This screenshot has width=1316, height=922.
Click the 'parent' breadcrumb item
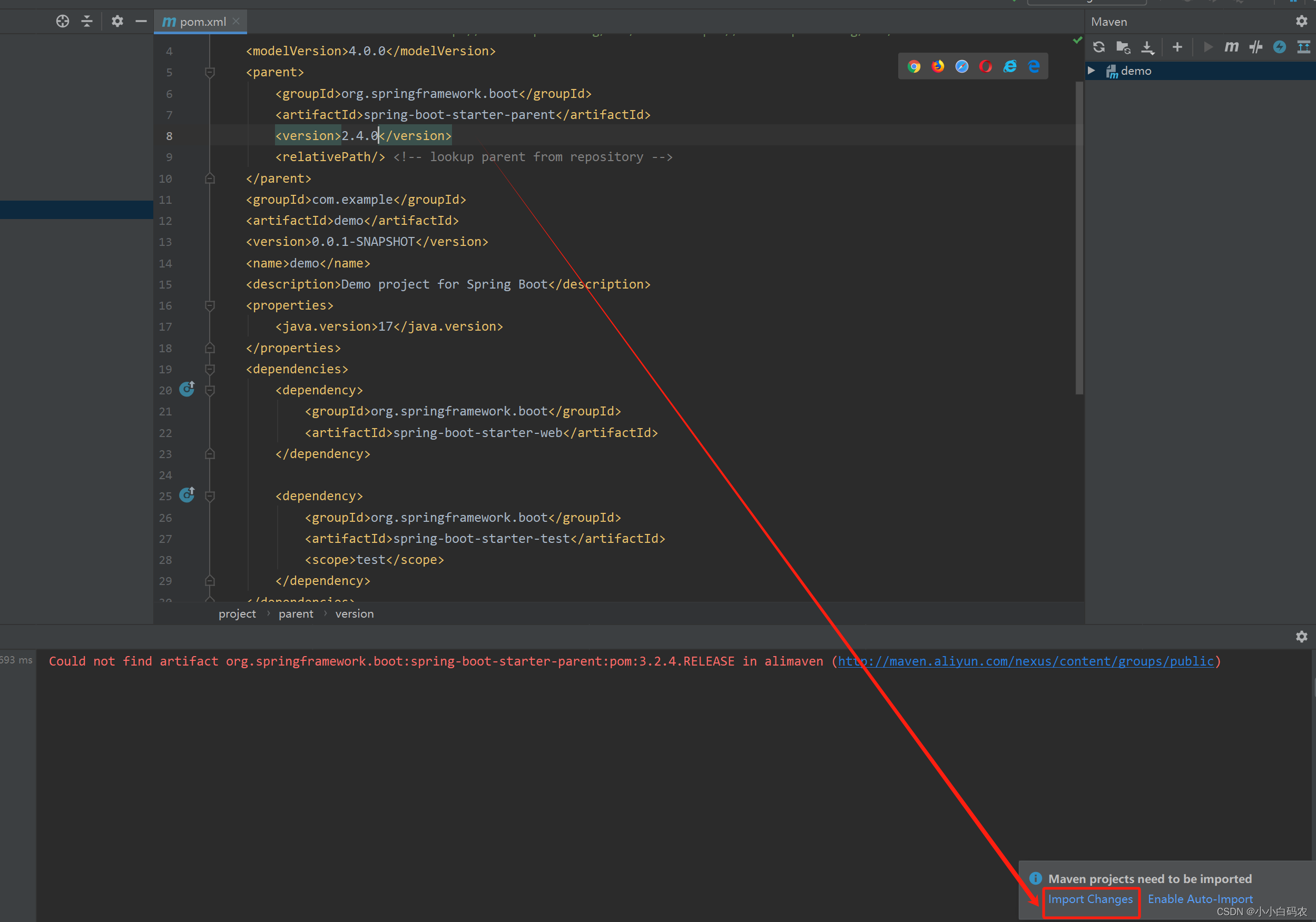(x=296, y=614)
